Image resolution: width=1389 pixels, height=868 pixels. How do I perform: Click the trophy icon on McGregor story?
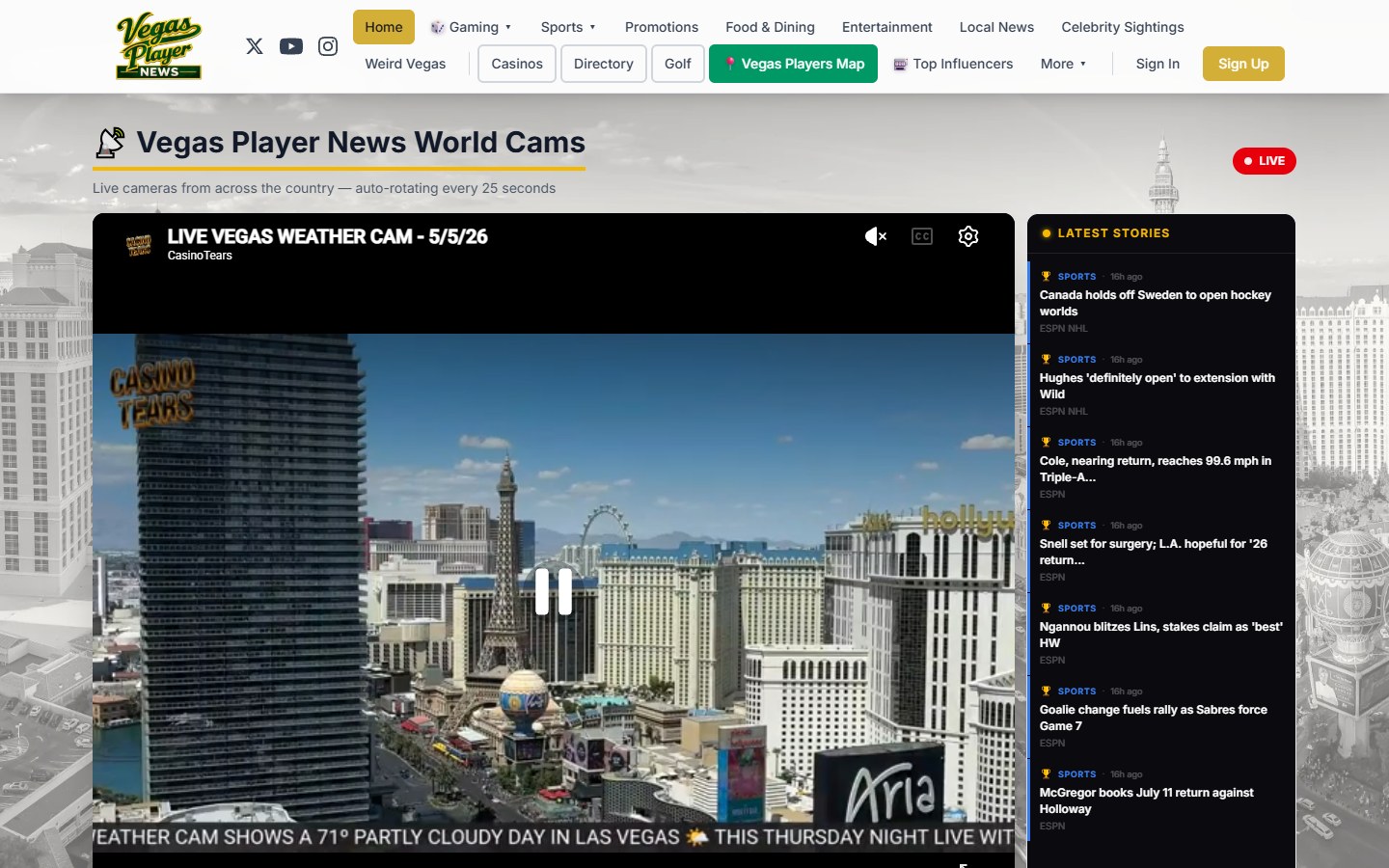click(1046, 774)
